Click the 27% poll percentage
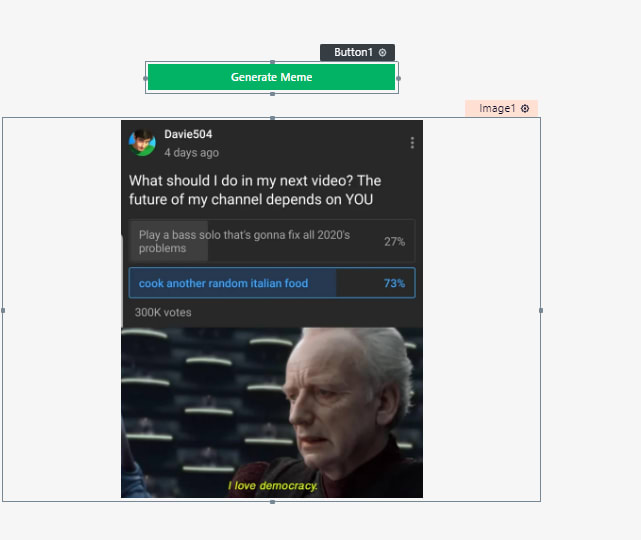Viewport: 641px width, 540px height. pyautogui.click(x=394, y=242)
